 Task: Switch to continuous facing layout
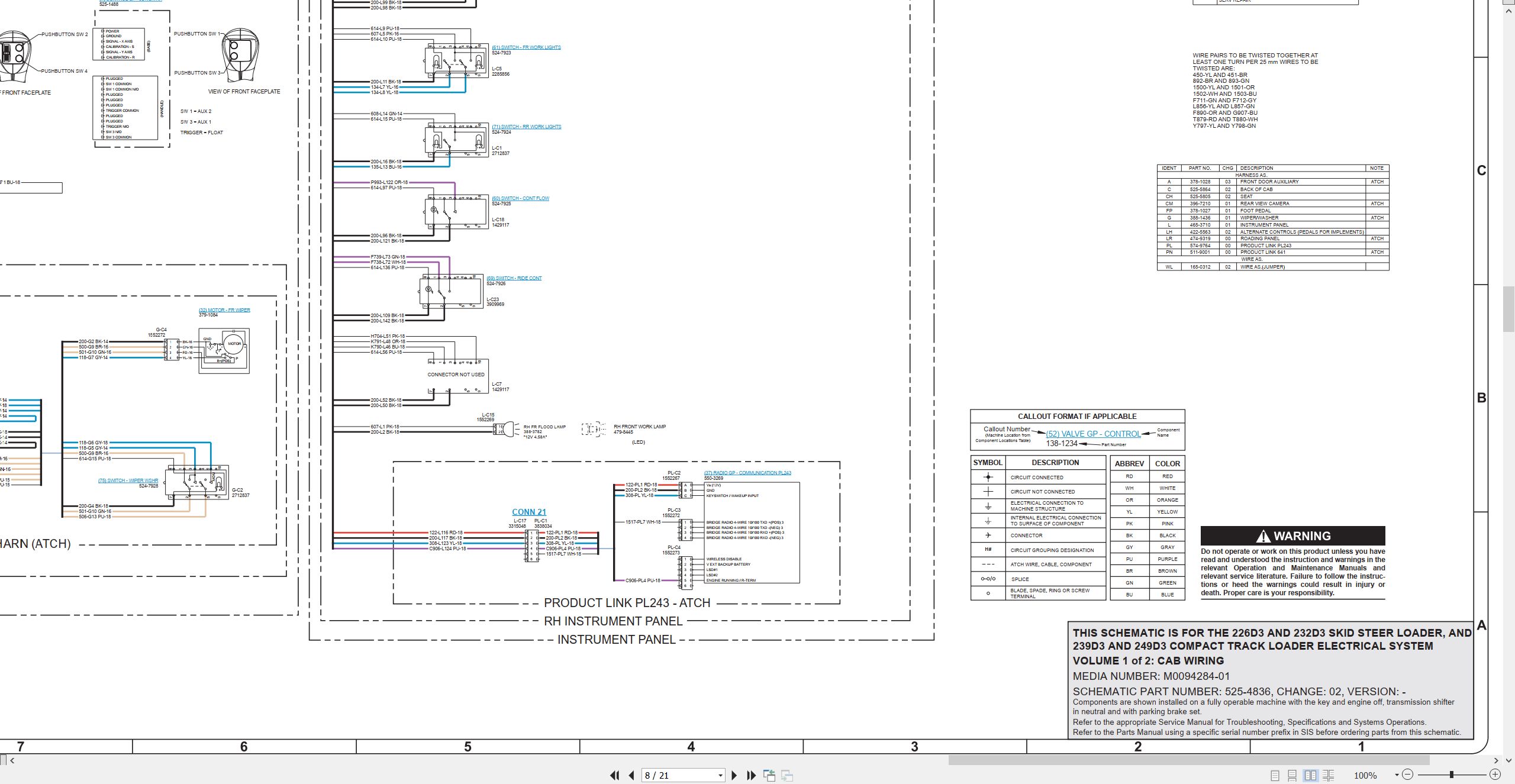click(1329, 775)
